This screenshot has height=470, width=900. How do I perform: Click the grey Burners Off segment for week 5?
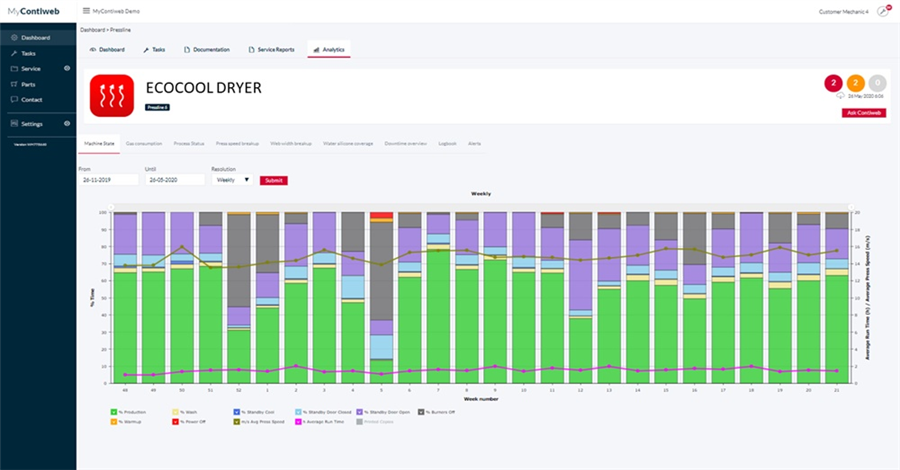pyautogui.click(x=381, y=271)
